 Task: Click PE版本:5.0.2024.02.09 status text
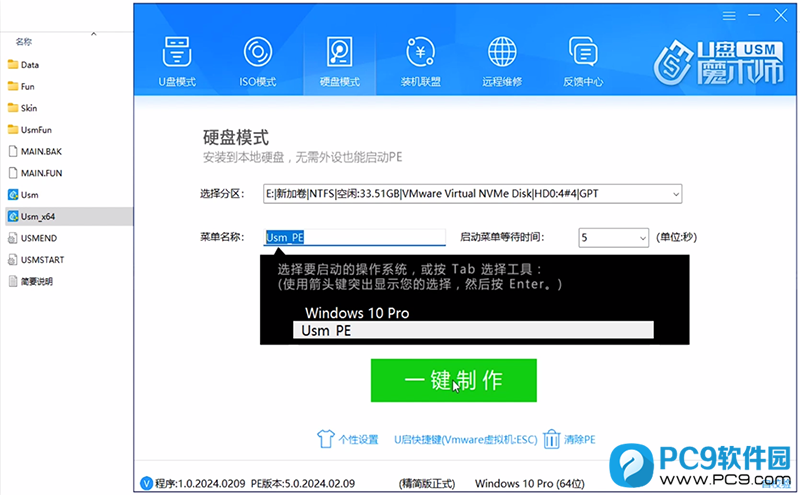pyautogui.click(x=303, y=483)
